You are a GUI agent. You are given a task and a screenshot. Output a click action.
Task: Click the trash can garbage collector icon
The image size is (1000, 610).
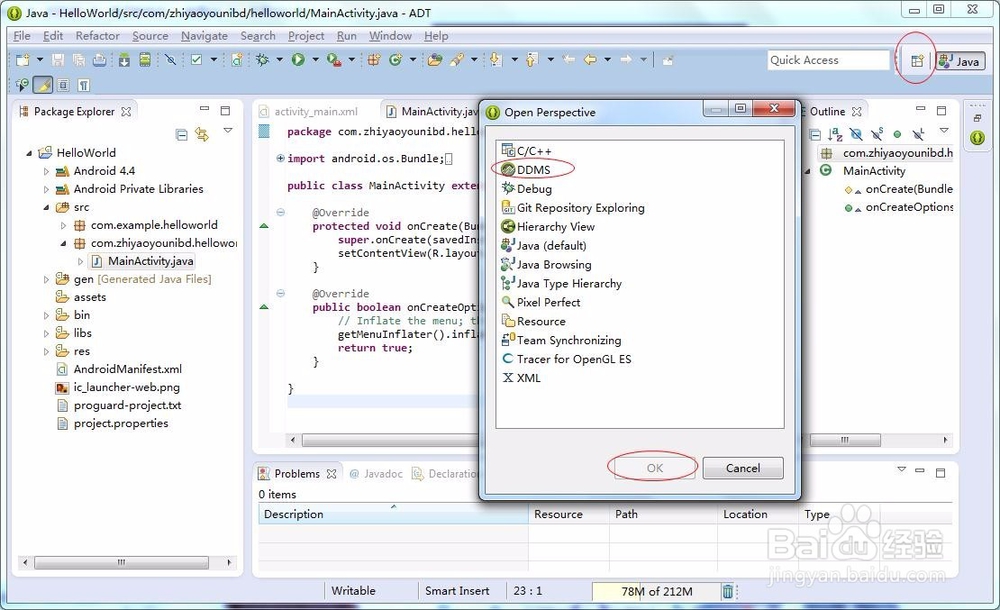click(728, 591)
